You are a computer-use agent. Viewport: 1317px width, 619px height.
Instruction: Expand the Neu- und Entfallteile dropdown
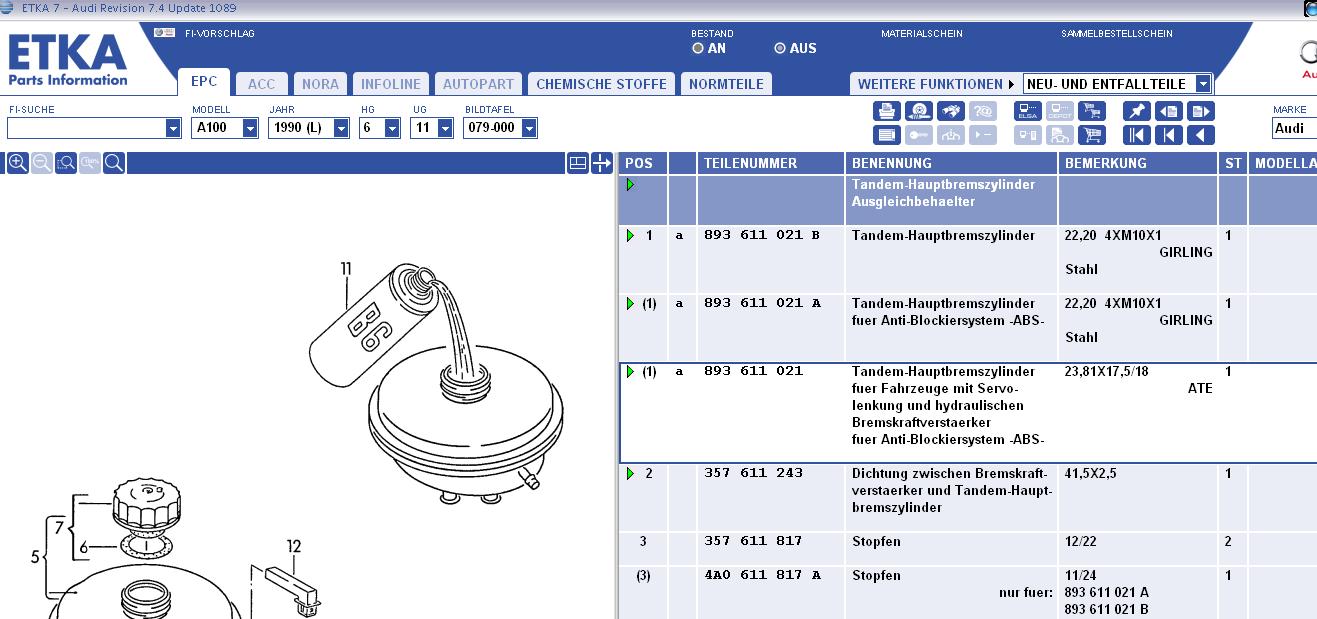[1203, 84]
